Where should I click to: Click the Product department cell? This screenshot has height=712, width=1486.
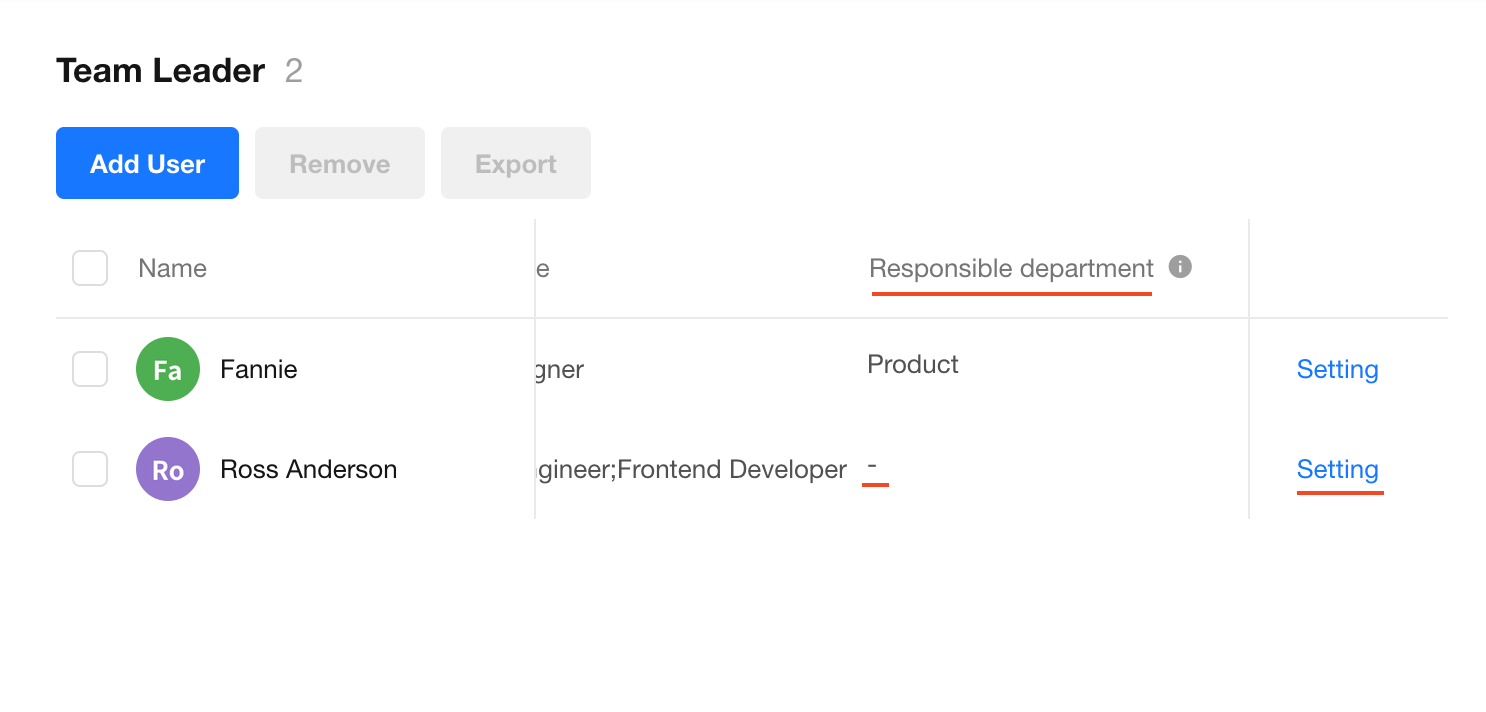913,364
